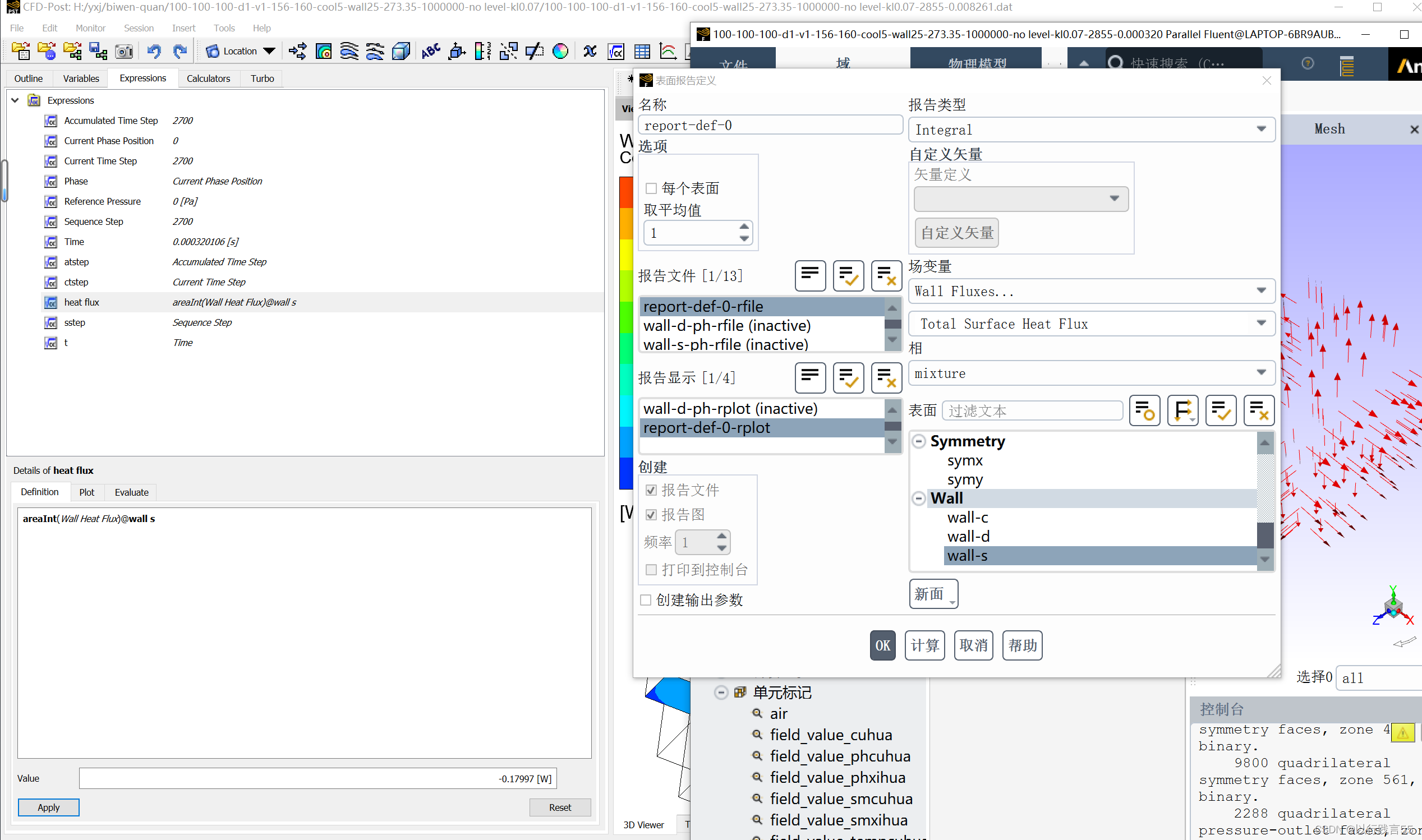
Task: Click the snapshot camera icon
Action: pos(124,51)
